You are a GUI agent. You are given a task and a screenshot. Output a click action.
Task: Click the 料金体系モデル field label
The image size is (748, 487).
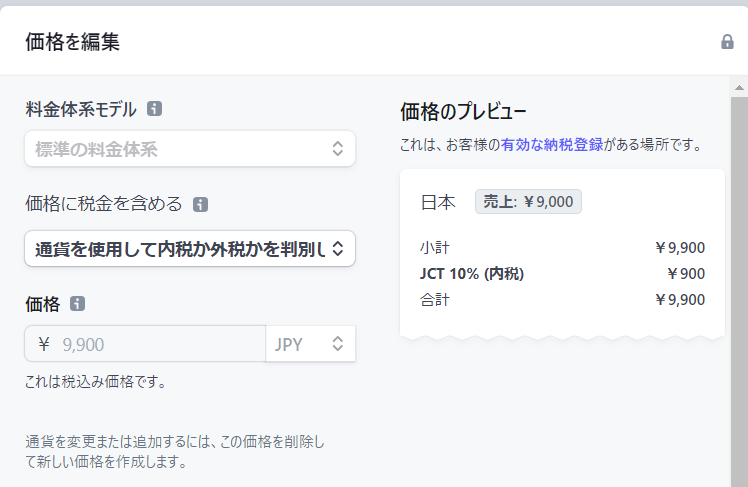pos(81,109)
